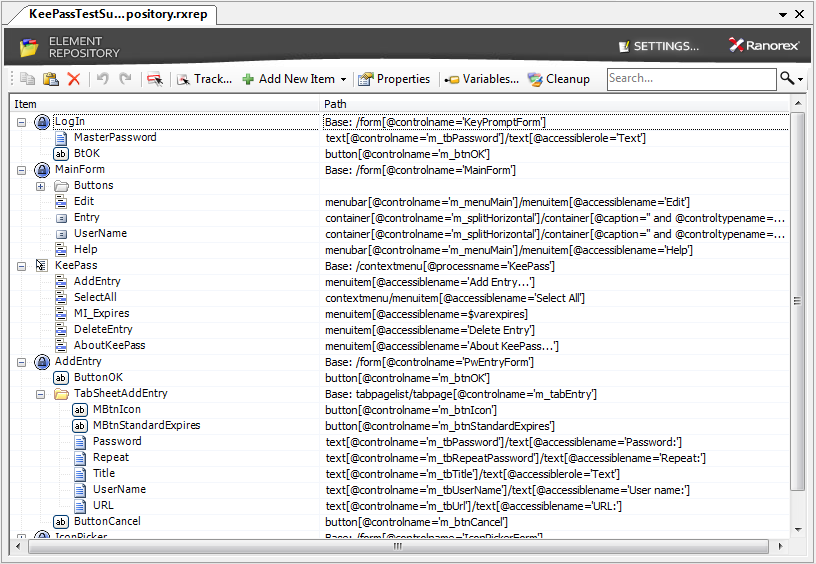The width and height of the screenshot is (816, 564).
Task: Click the undo arrow icon
Action: [x=103, y=79]
